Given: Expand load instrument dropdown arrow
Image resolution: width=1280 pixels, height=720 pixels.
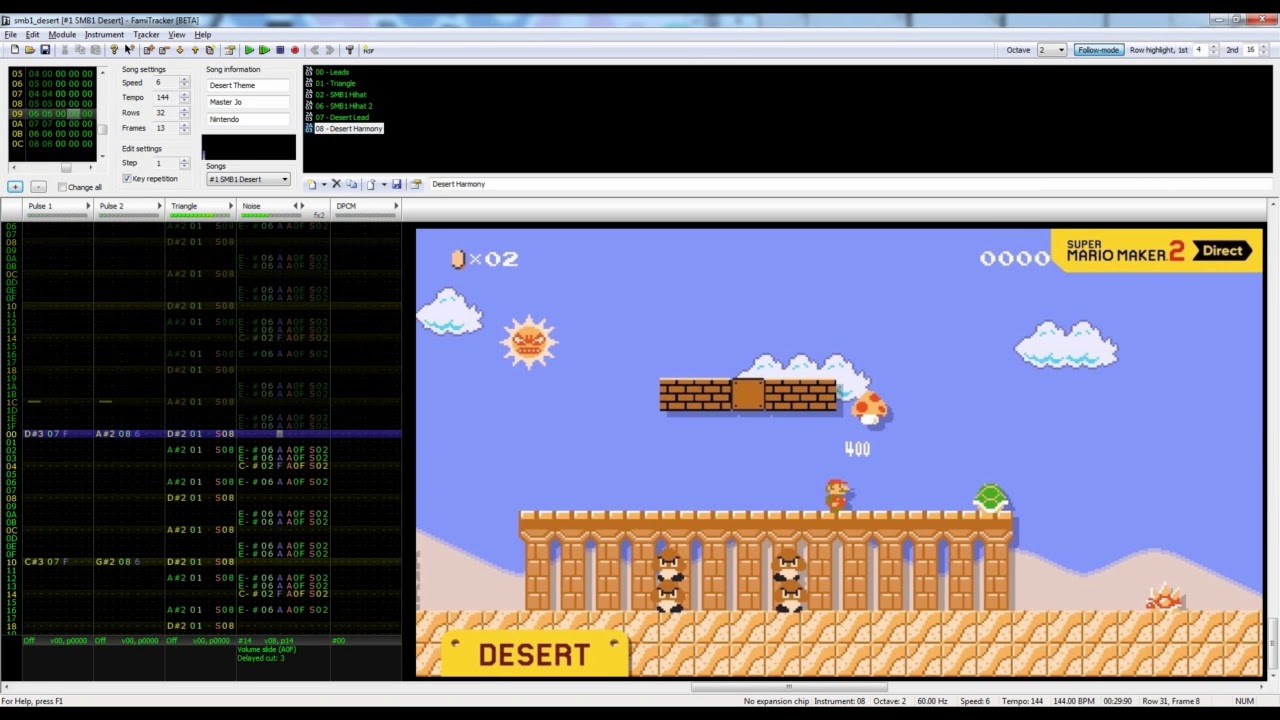Looking at the screenshot, I should [x=383, y=184].
